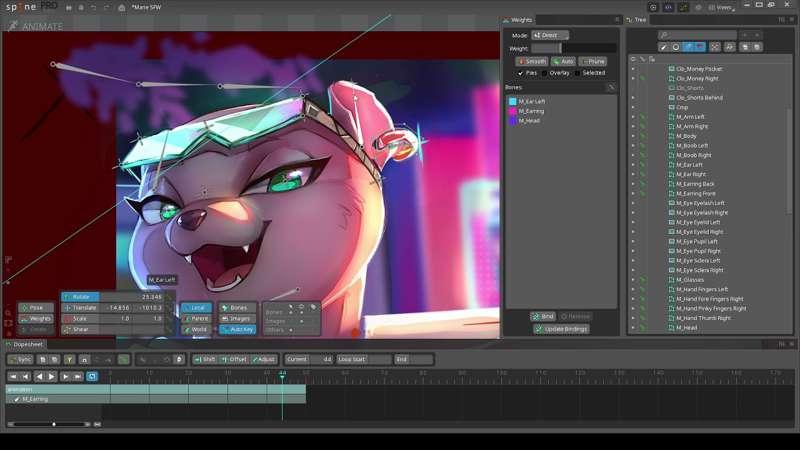Click the dopesheet filter funnel icon
800x450 pixels.
pyautogui.click(x=69, y=360)
